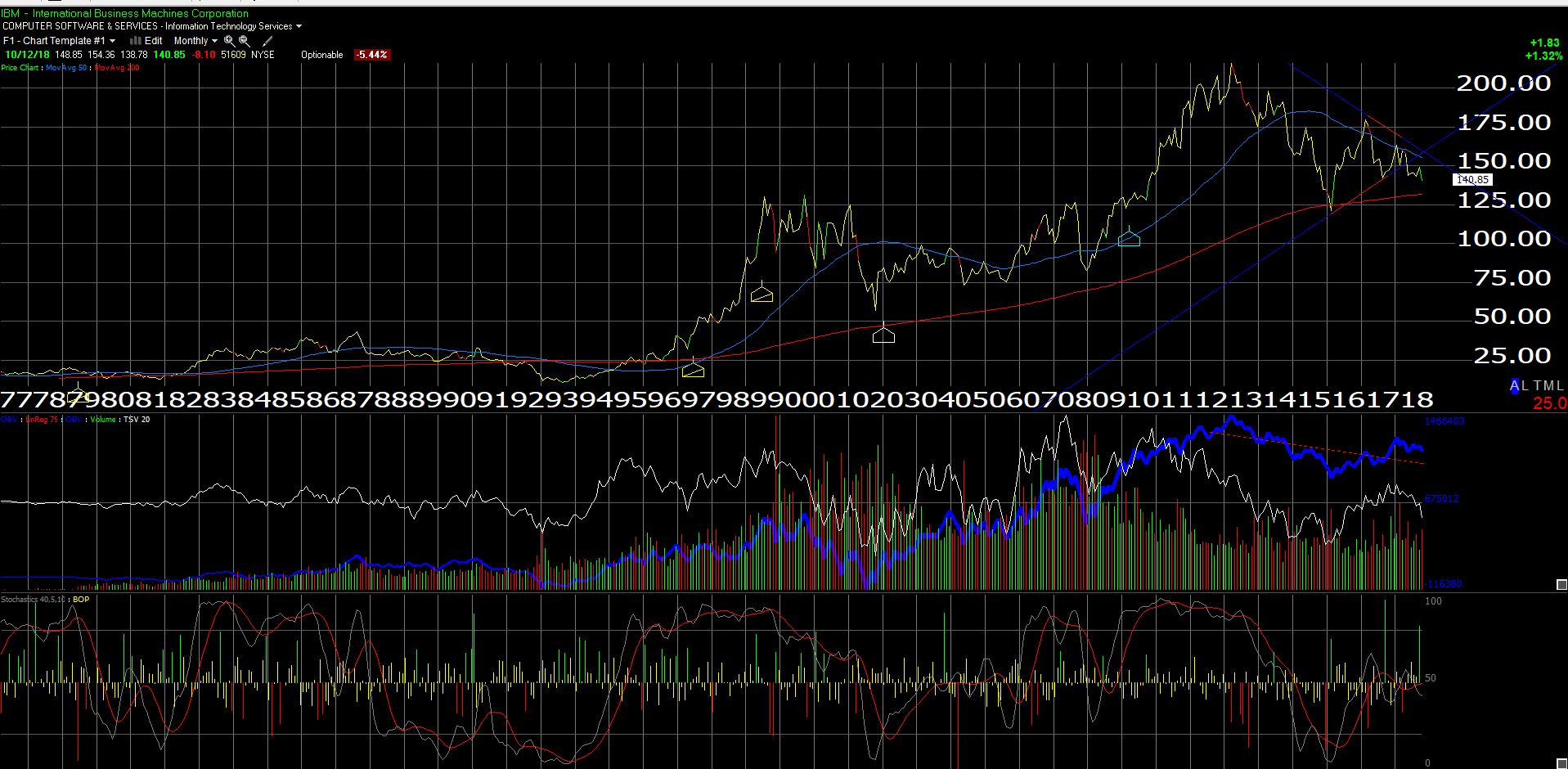The height and width of the screenshot is (769, 1568).
Task: Click the Volume indicator label
Action: point(103,420)
